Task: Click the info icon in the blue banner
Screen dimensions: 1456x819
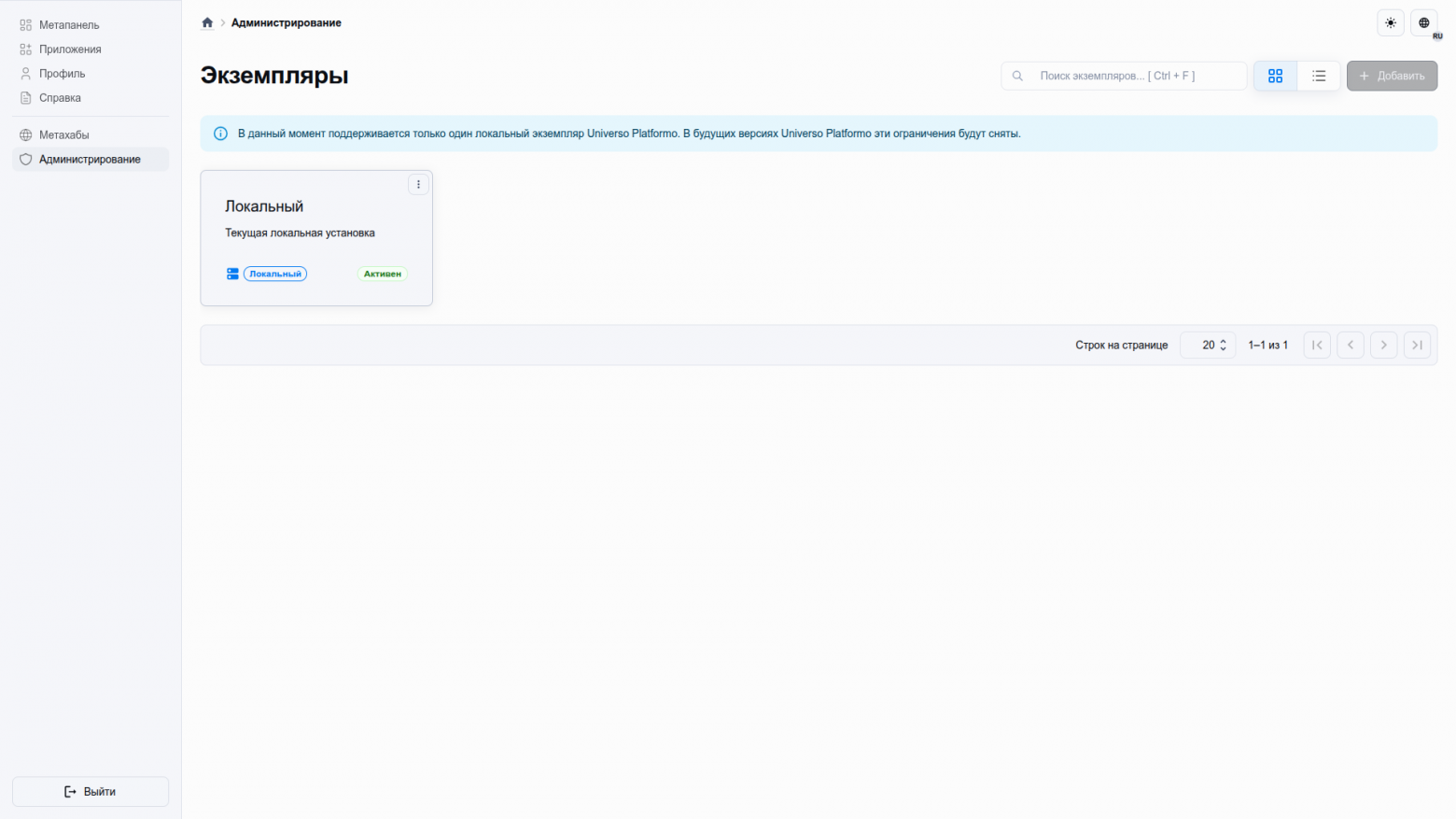Action: click(x=220, y=134)
